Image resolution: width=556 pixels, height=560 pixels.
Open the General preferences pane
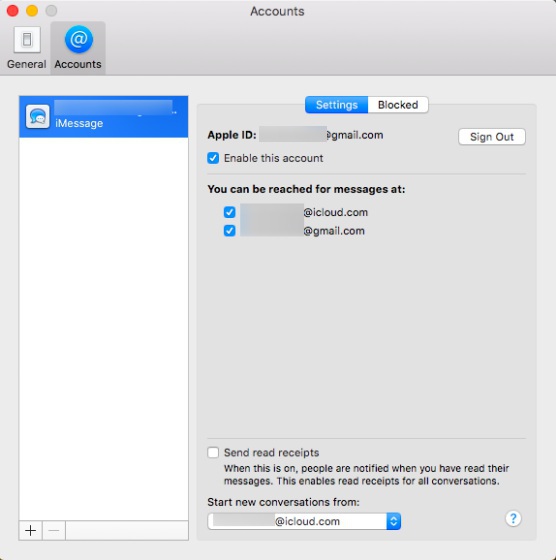[x=26, y=48]
